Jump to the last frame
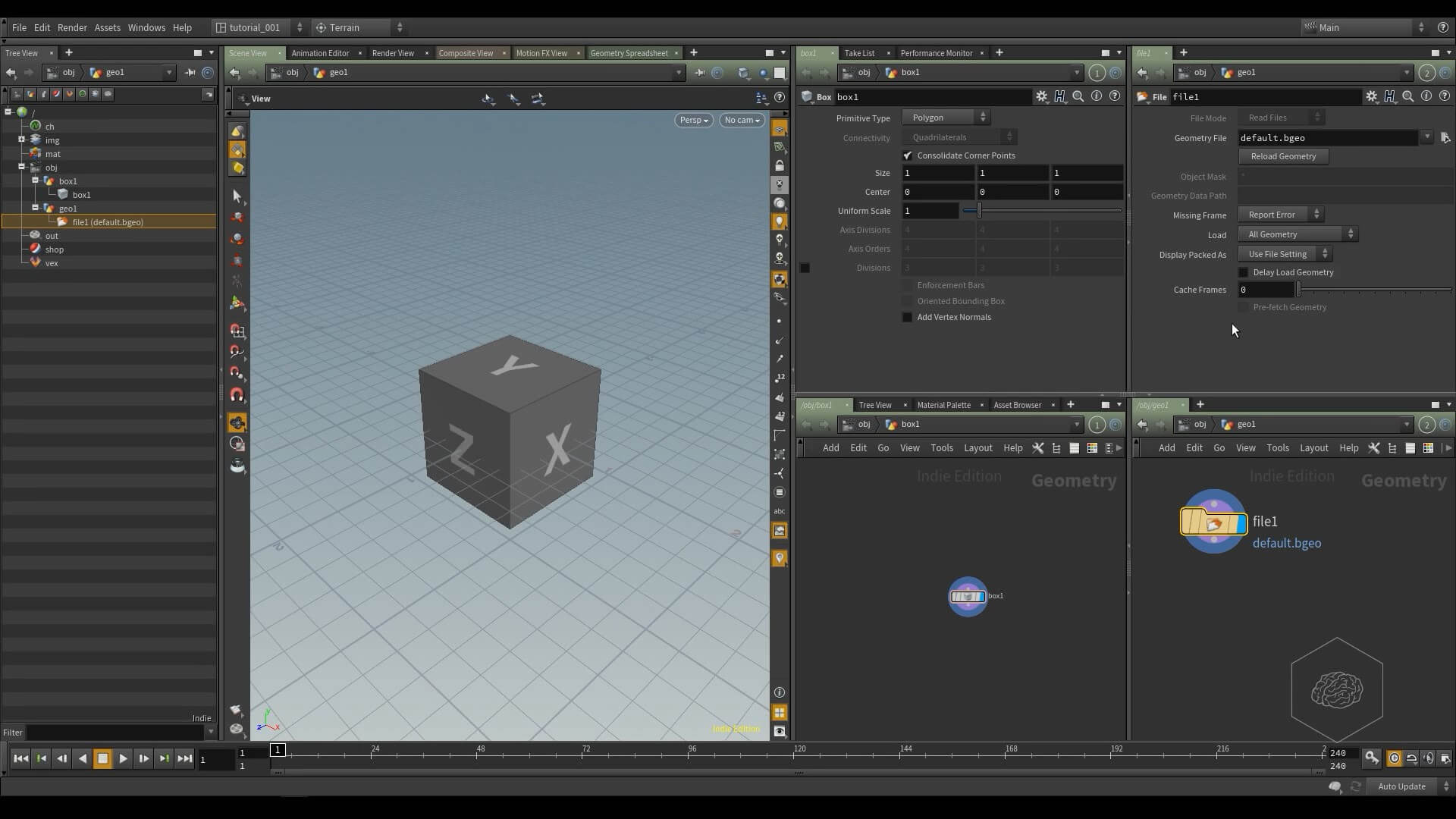 point(184,758)
